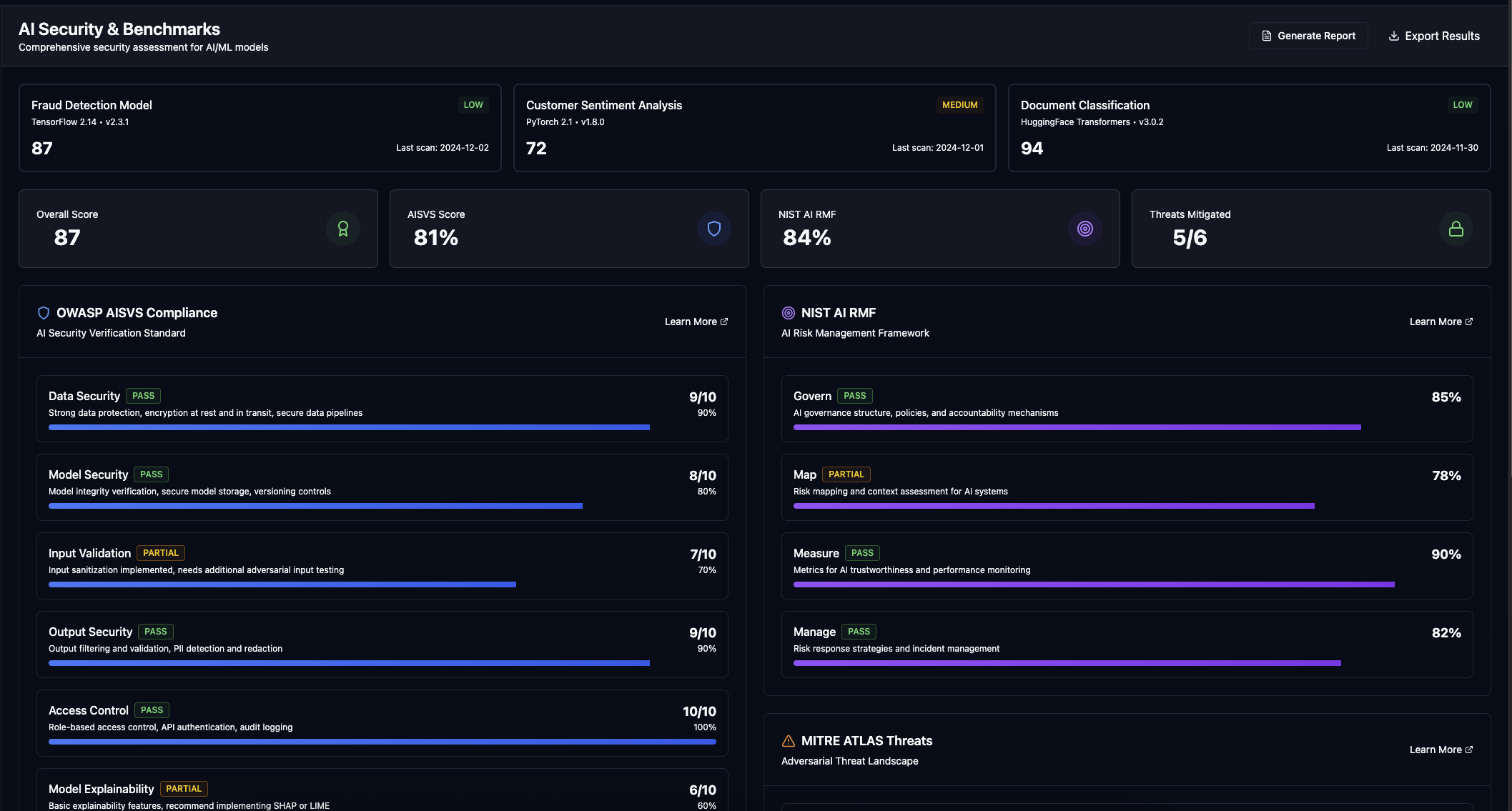Click the PARTIAL badge on Input Validation

(x=161, y=552)
